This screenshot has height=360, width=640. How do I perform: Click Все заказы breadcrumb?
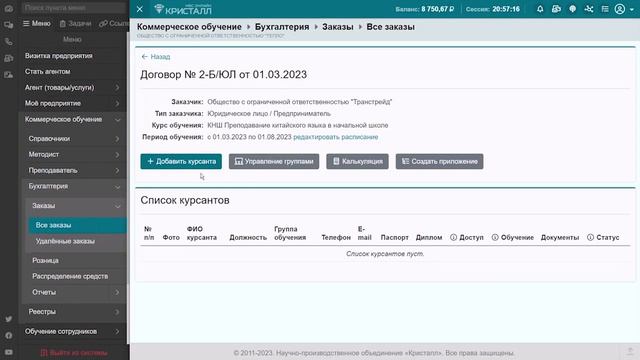click(x=391, y=27)
